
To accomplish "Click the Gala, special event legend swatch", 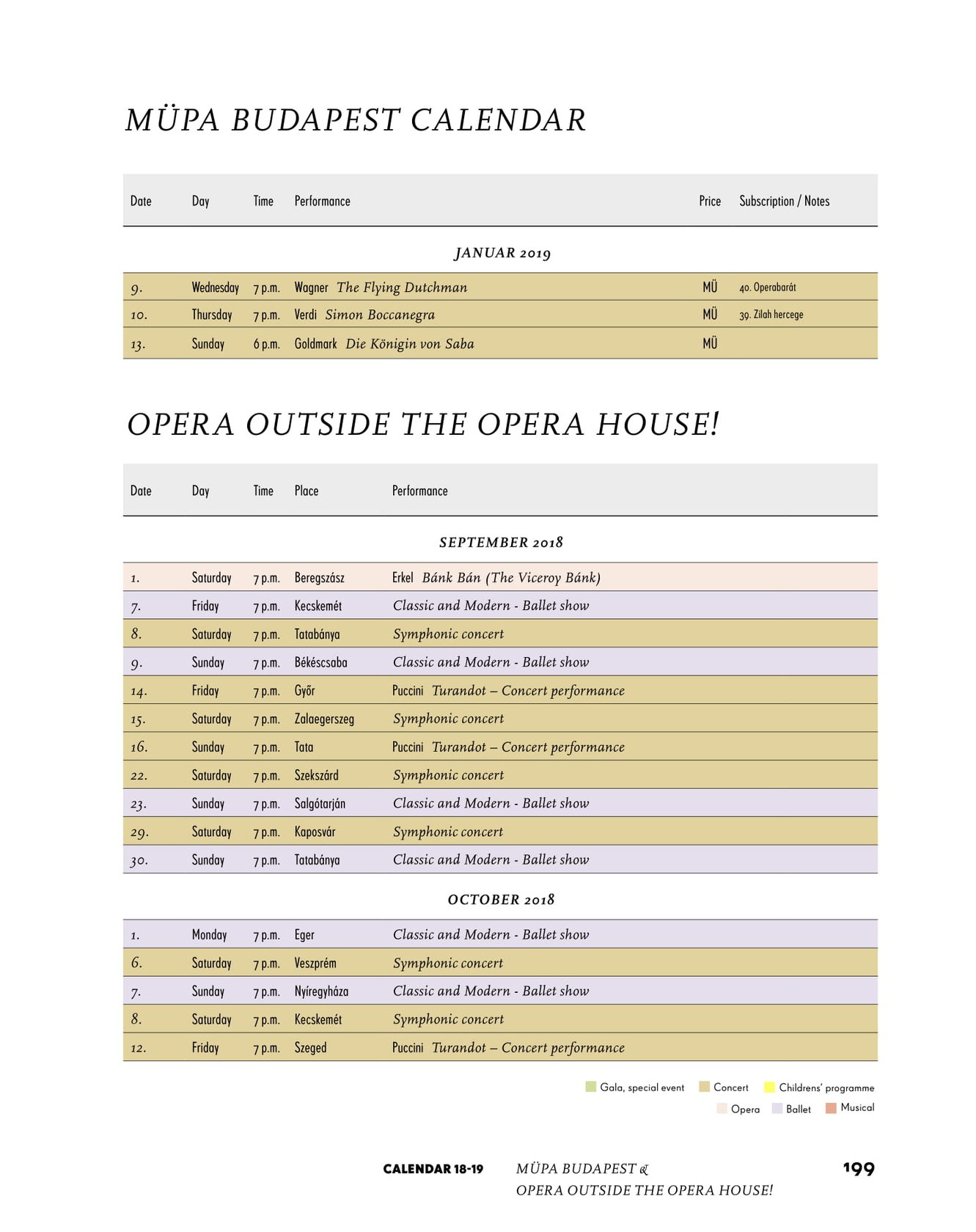I will [591, 1087].
